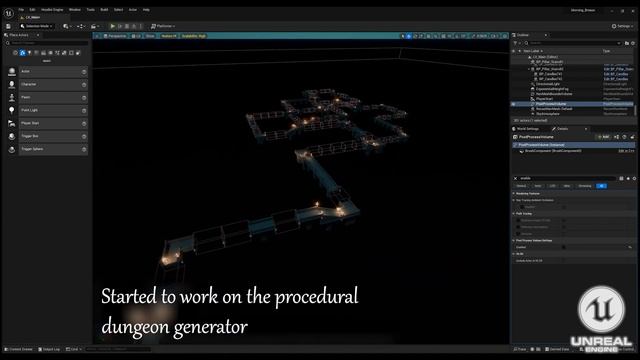Open Content Drawer in status bar
Image resolution: width=640 pixels, height=360 pixels.
click(18, 349)
